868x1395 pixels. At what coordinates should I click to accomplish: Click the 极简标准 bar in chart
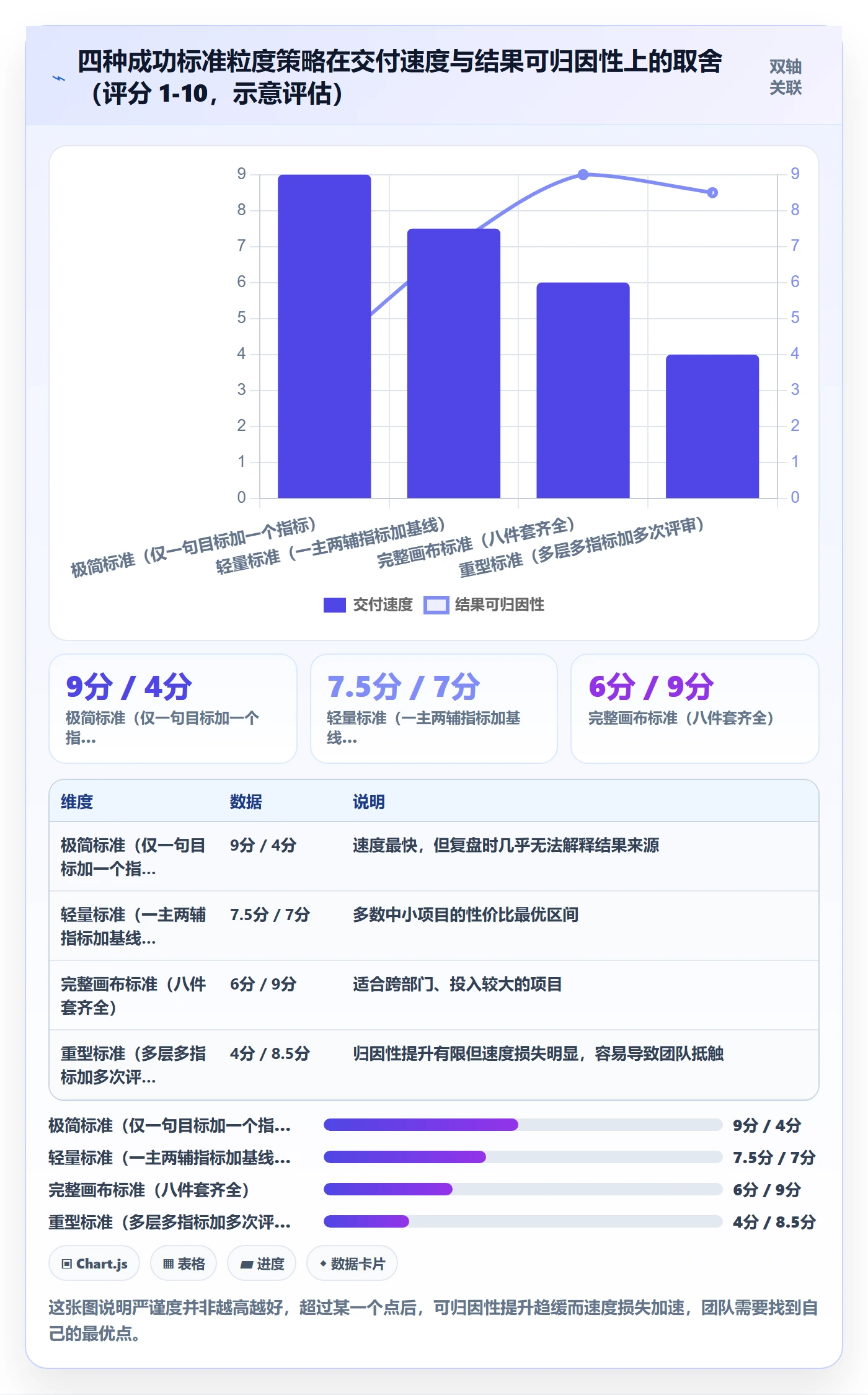pyautogui.click(x=324, y=336)
